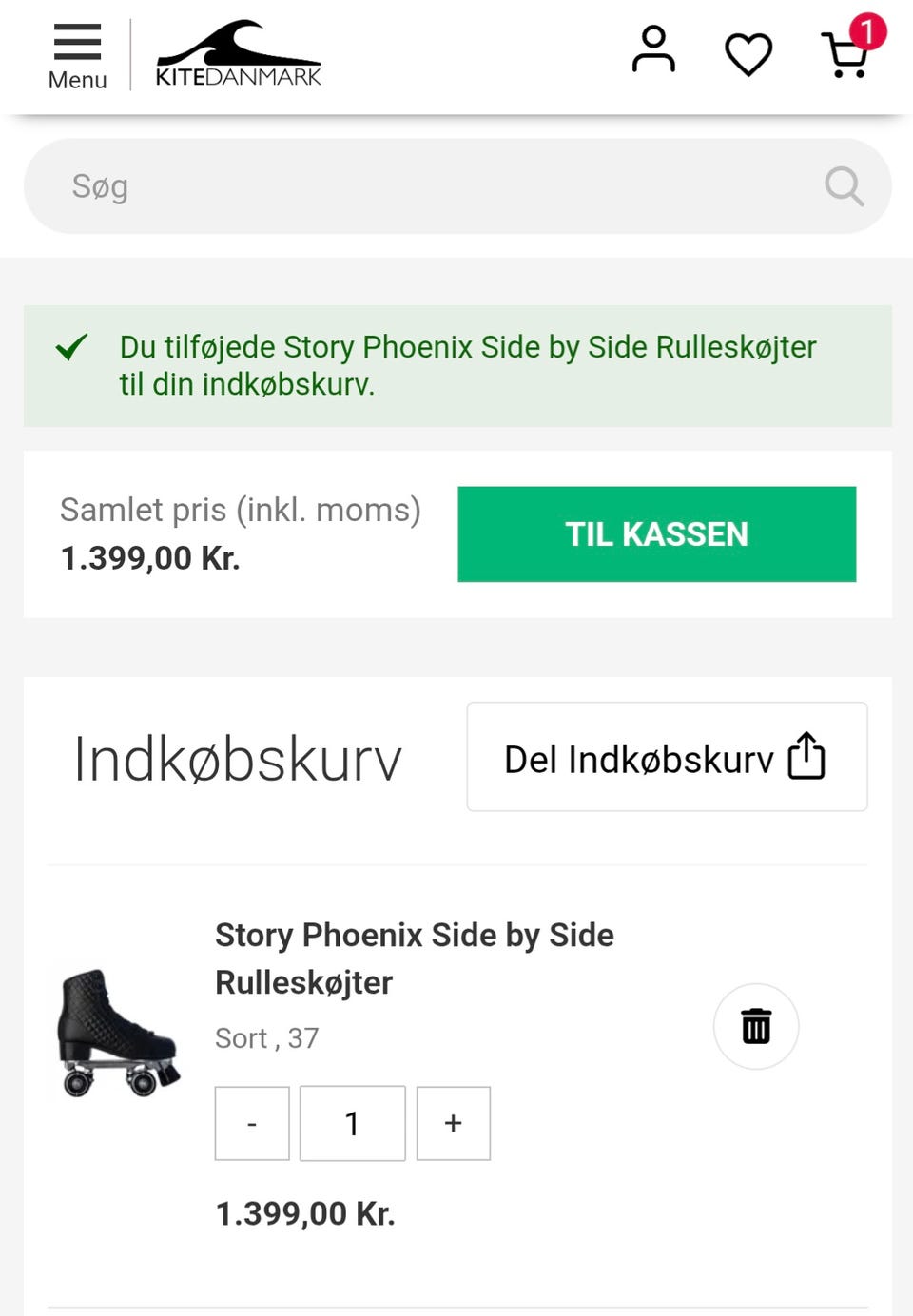The height and width of the screenshot is (1316, 913).
Task: Remove item with the trash icon
Action: (756, 1026)
